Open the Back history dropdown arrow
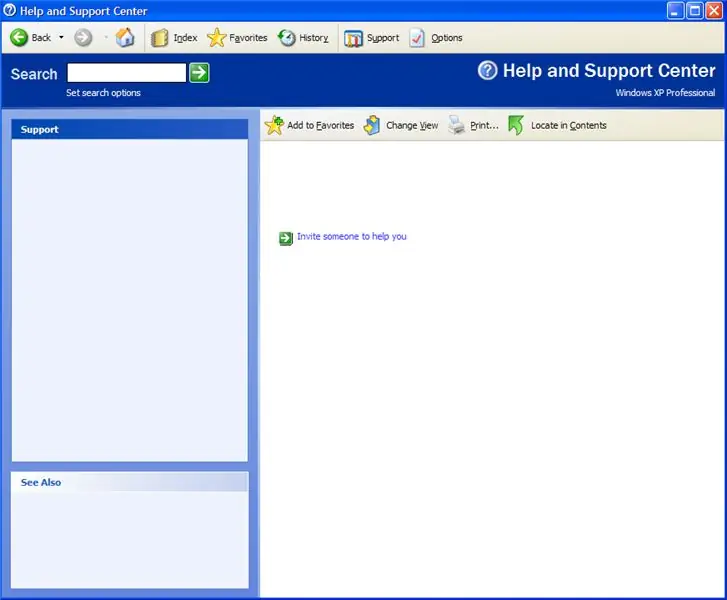 click(61, 38)
